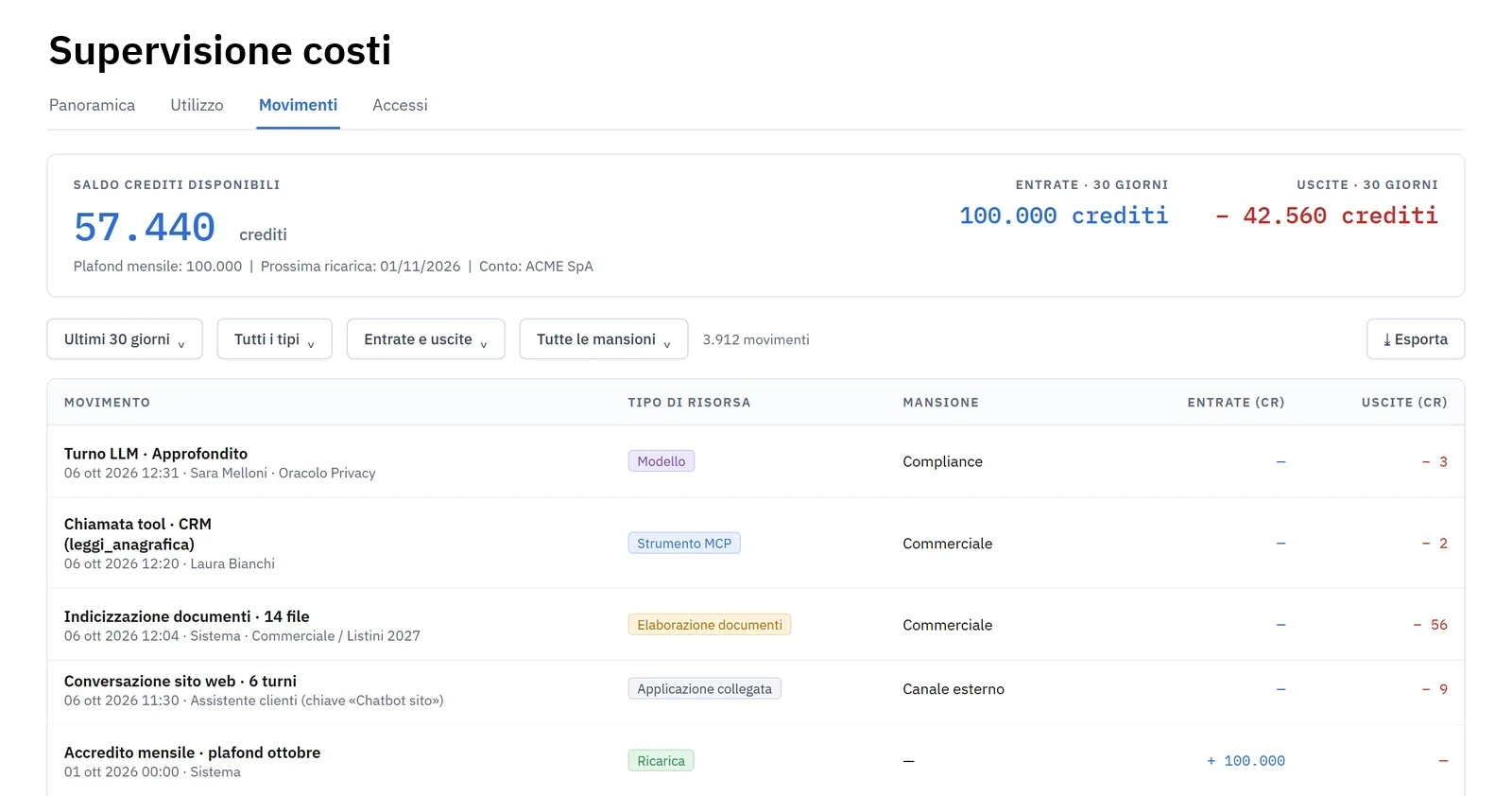Click the 3.912 movimenti count
Viewport: 1512px width, 796px height.
(756, 339)
